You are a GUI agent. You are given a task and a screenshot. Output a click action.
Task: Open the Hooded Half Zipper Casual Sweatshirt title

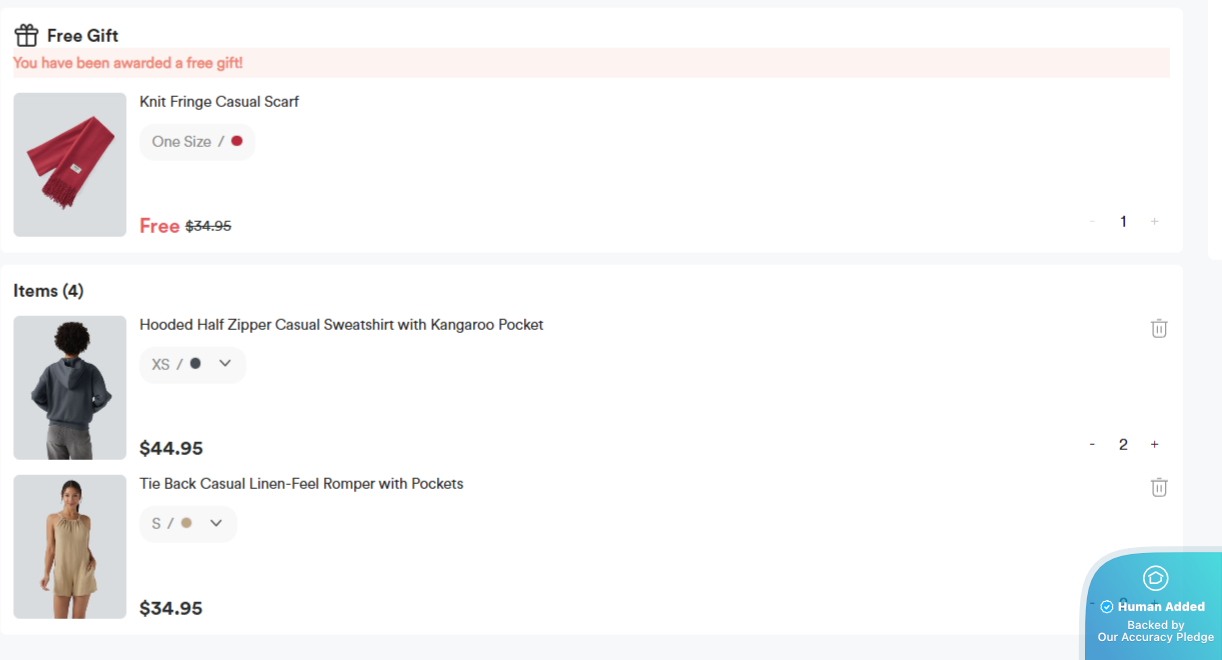[341, 325]
